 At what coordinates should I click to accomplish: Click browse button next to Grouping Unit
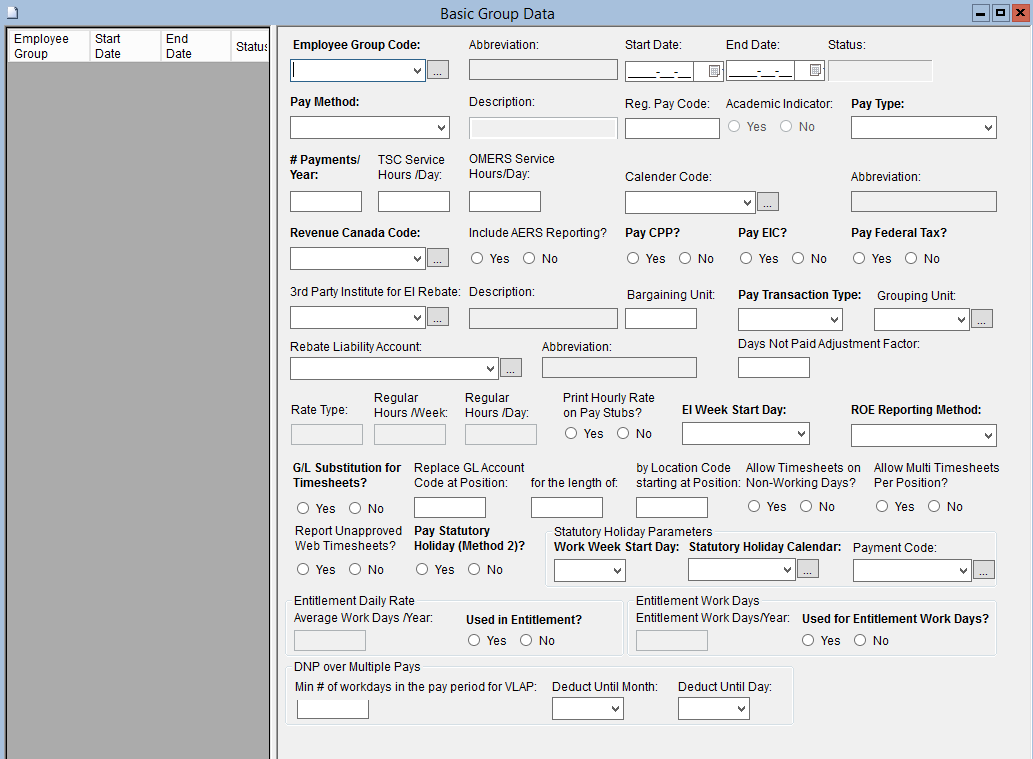(x=982, y=319)
